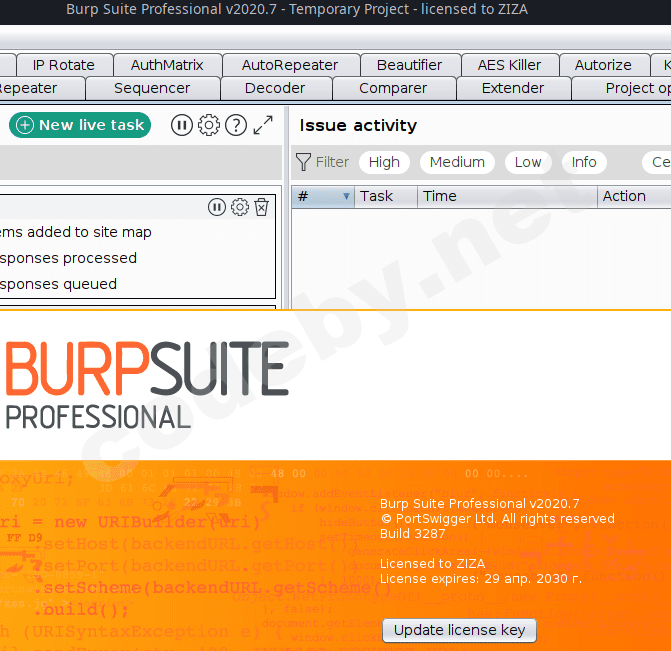Open the Sequencer tab
Viewport: 671px width, 651px height.
(152, 88)
